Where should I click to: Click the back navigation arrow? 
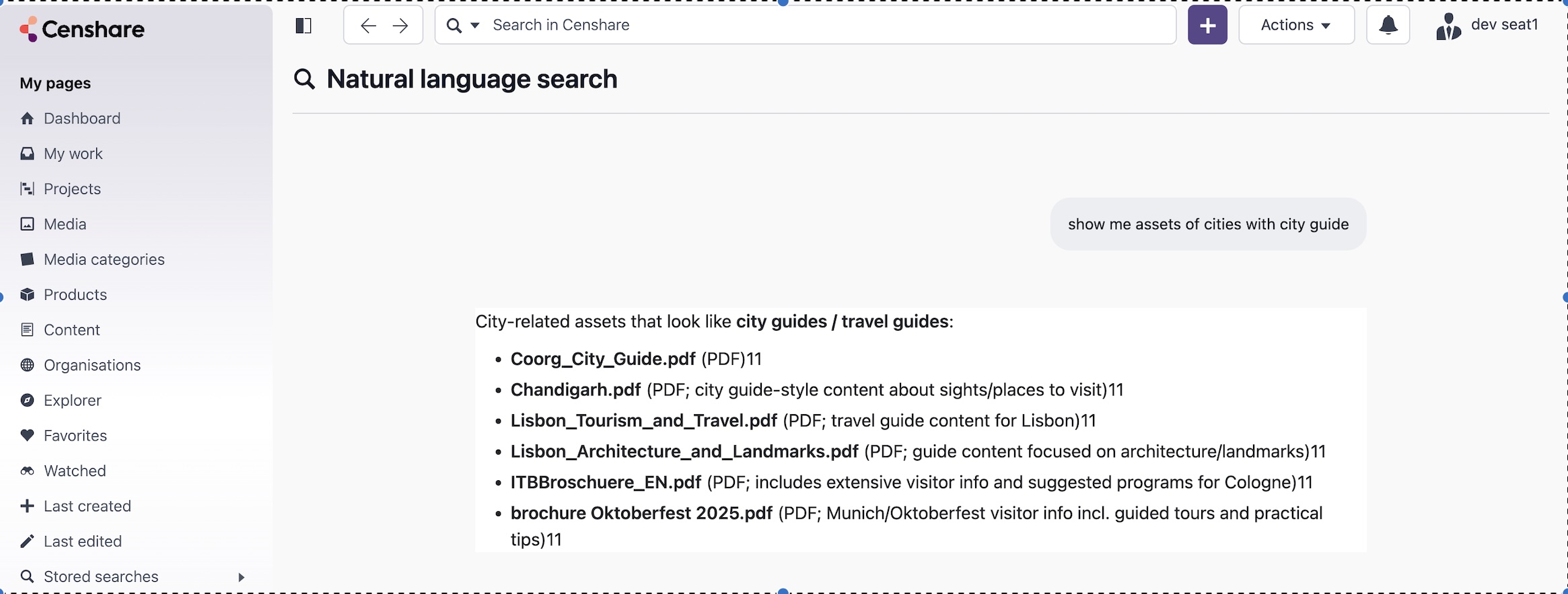[x=367, y=26]
